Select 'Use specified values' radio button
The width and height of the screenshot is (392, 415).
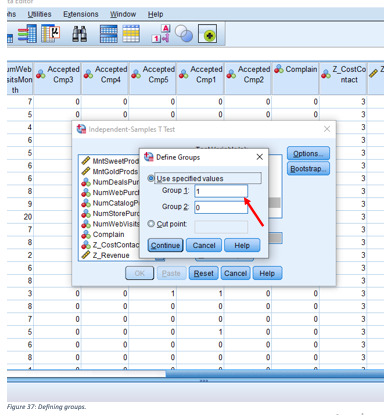click(151, 178)
